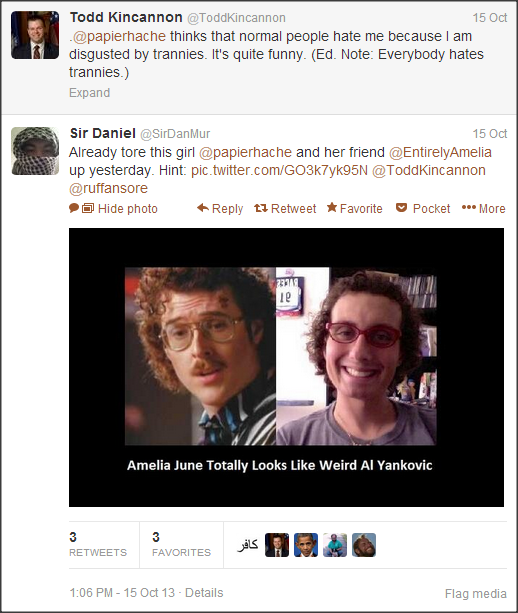Click the speech bubble conversation icon
This screenshot has width=518, height=613.
(74, 208)
